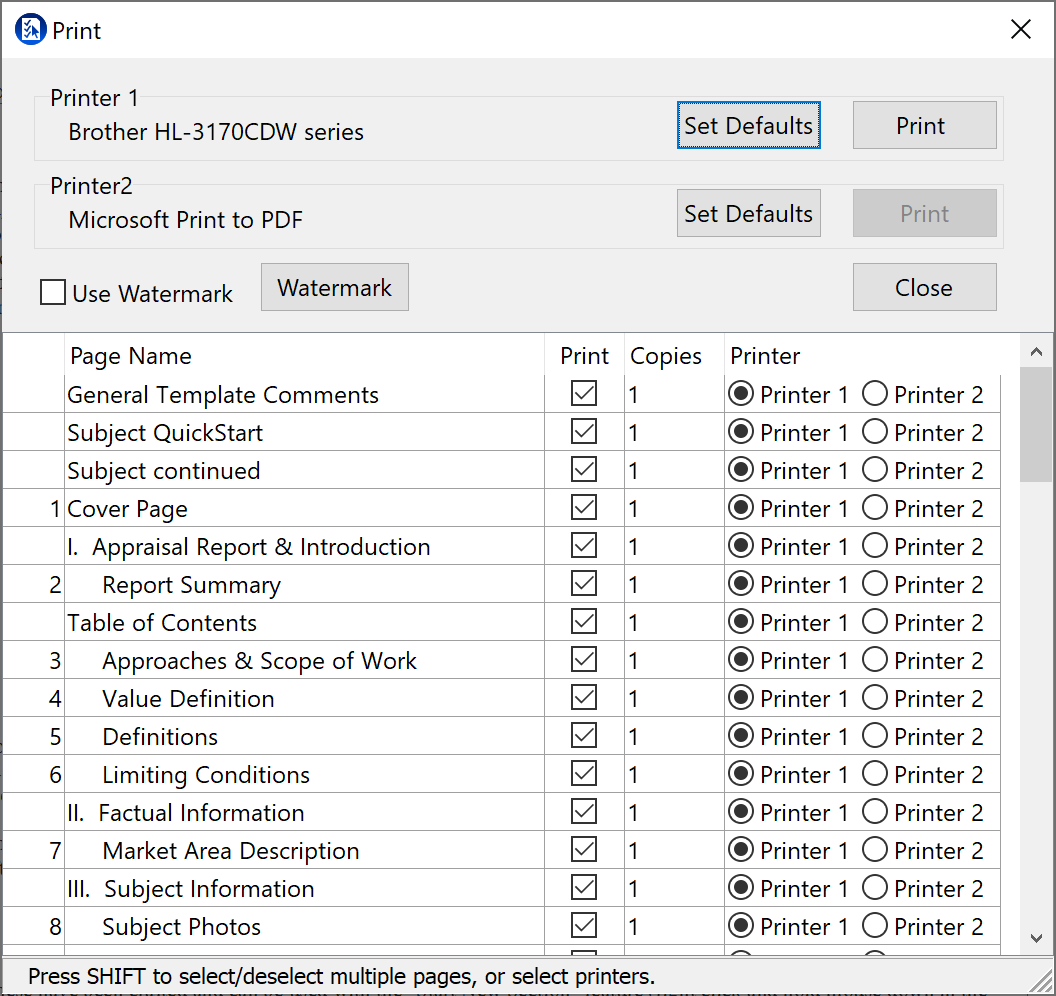Select the Approaches & Scope of Work row
The width and height of the screenshot is (1056, 996).
point(259,661)
